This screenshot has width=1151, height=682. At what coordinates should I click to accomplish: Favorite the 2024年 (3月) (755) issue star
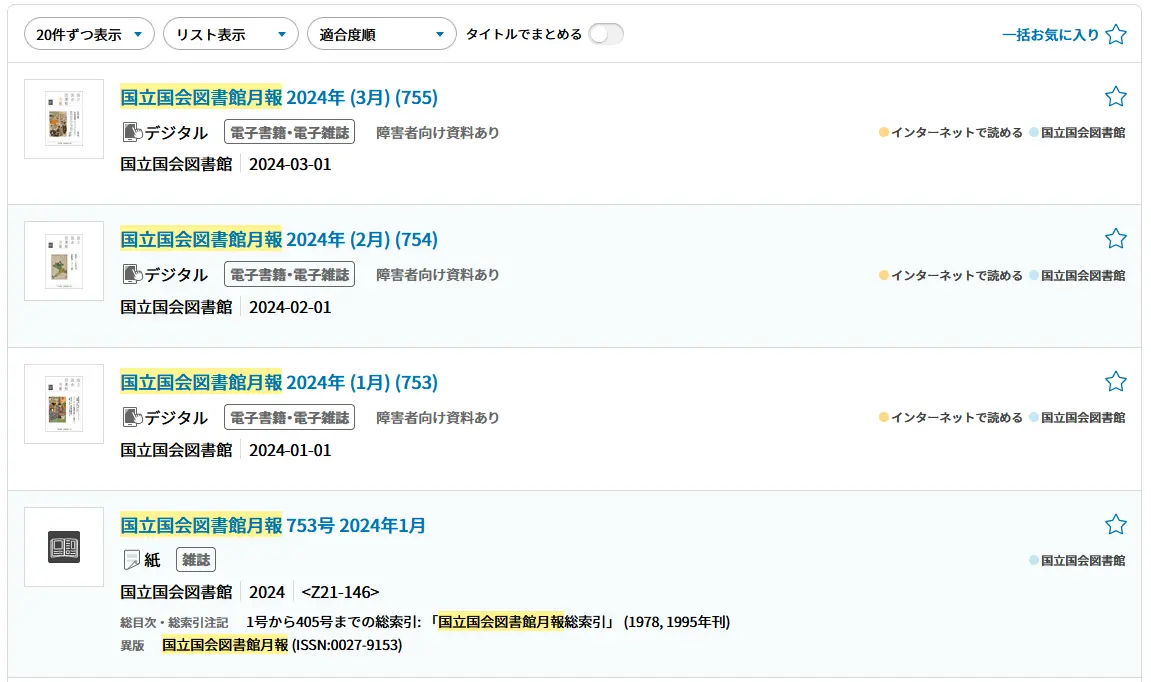pyautogui.click(x=1116, y=97)
